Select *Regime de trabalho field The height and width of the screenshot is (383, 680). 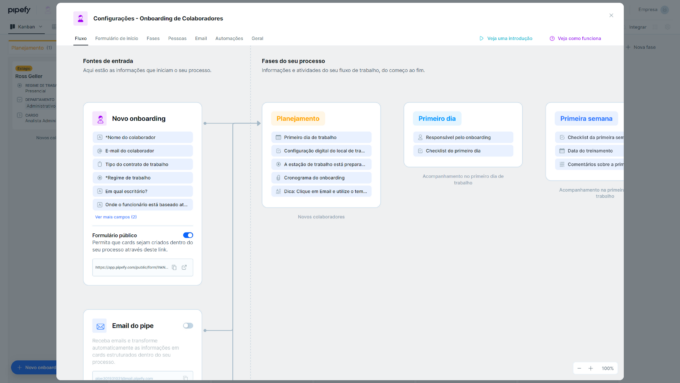pyautogui.click(x=143, y=178)
